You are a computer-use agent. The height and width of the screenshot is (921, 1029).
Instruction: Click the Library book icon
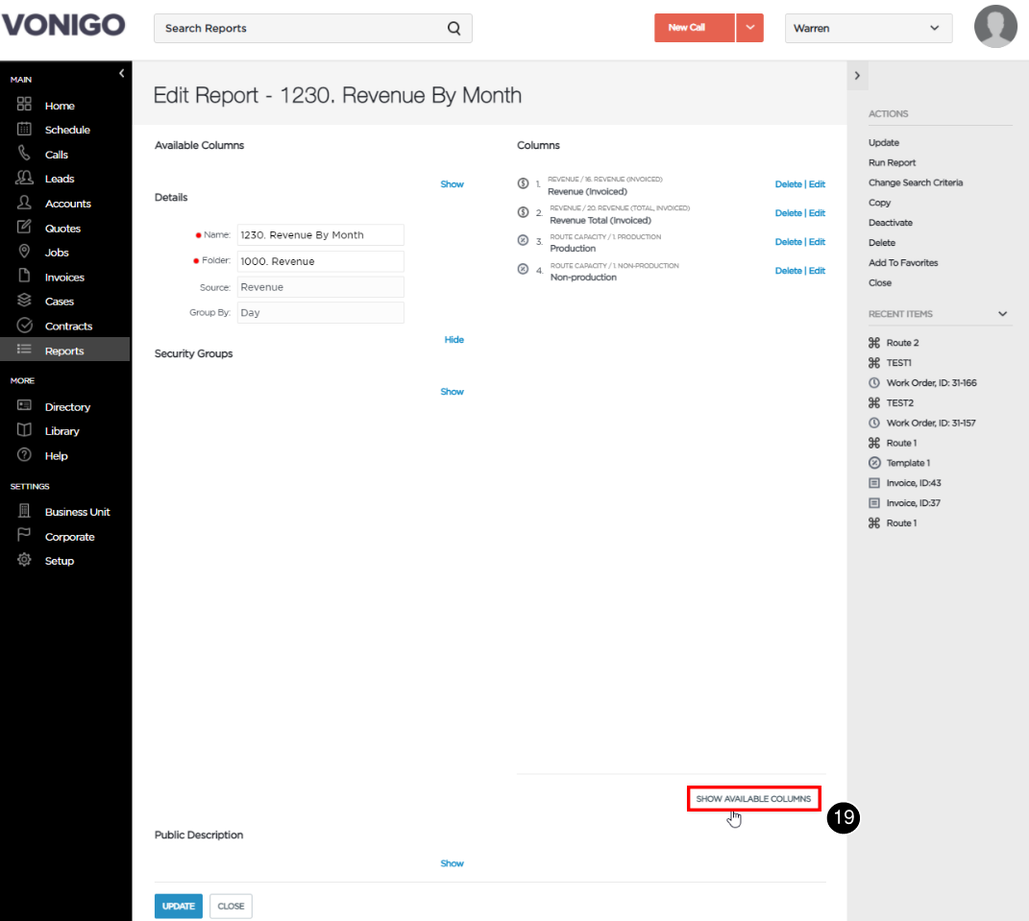pyautogui.click(x=24, y=431)
